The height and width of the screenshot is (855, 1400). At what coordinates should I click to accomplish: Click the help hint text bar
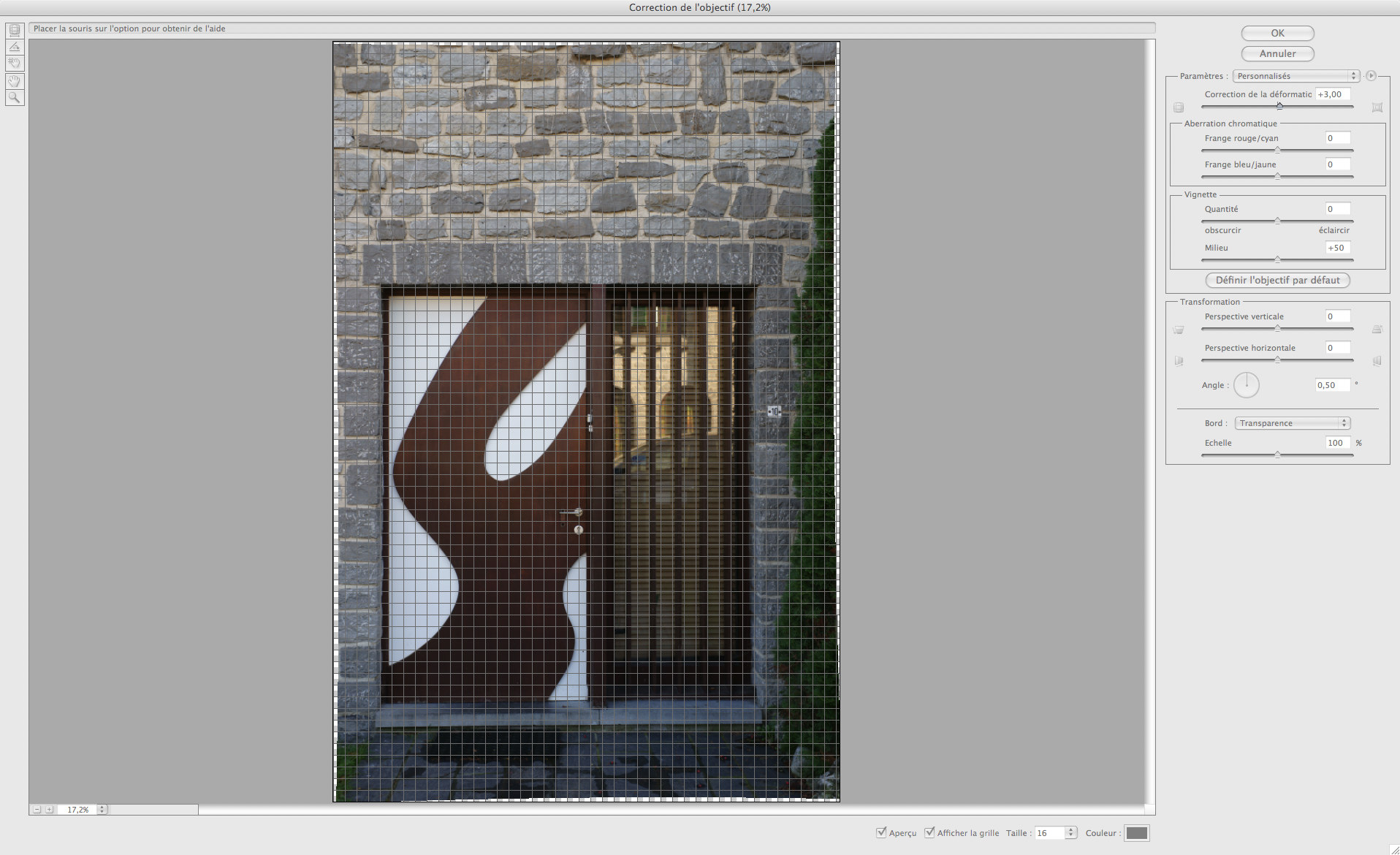tap(592, 28)
